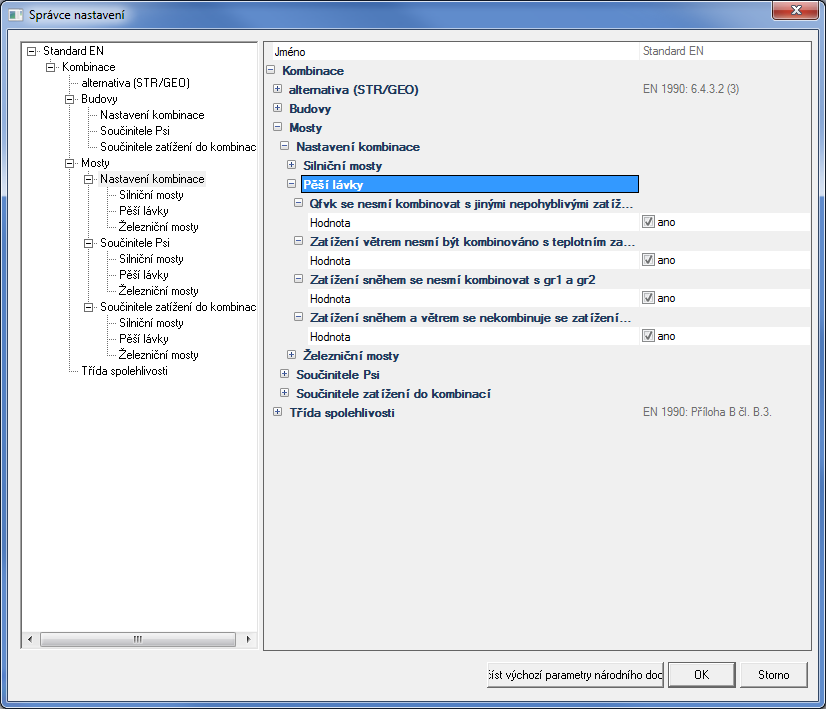Image resolution: width=826 pixels, height=709 pixels.
Task: Expand alternativa (STR/GEO) in right panel
Action: tap(278, 89)
